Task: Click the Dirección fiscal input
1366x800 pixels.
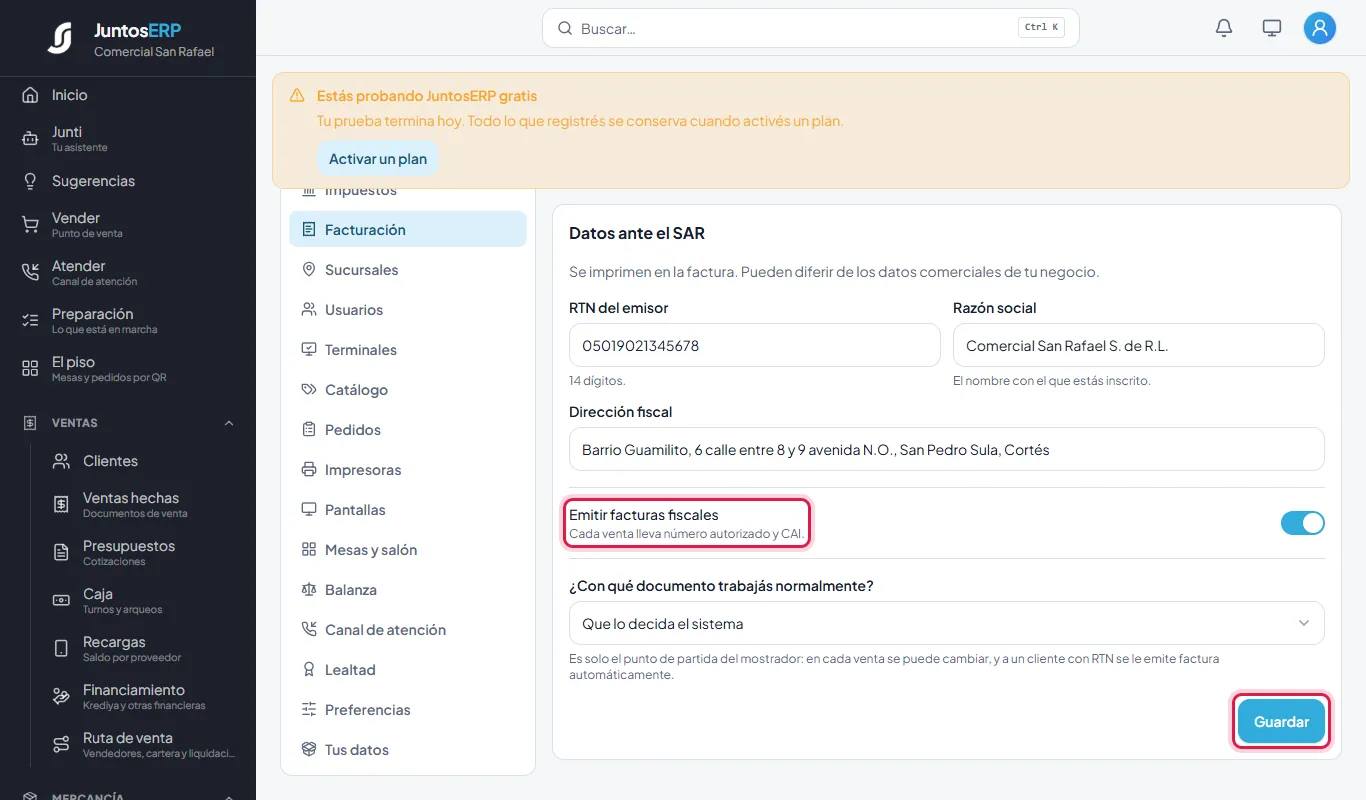Action: [x=946, y=450]
